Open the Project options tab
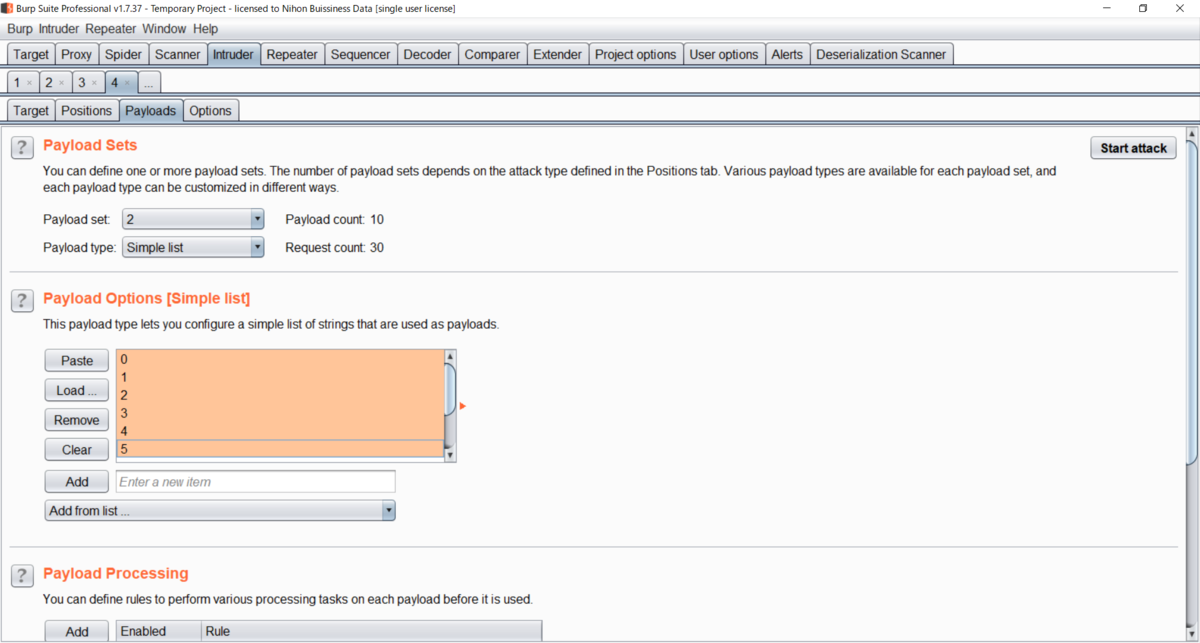 click(636, 54)
